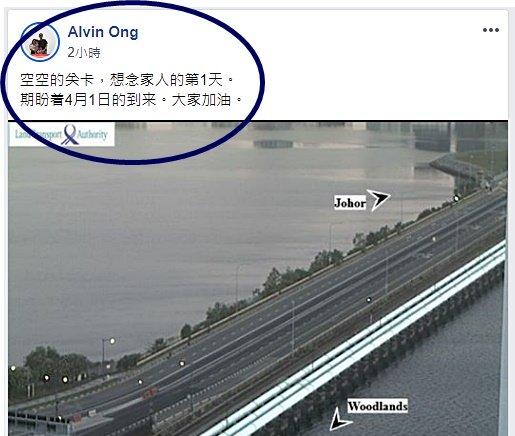Viewport: 515px width, 436px height.
Task: Click the post text line 期盼着4月1日的到来
Action: pyautogui.click(x=130, y=100)
